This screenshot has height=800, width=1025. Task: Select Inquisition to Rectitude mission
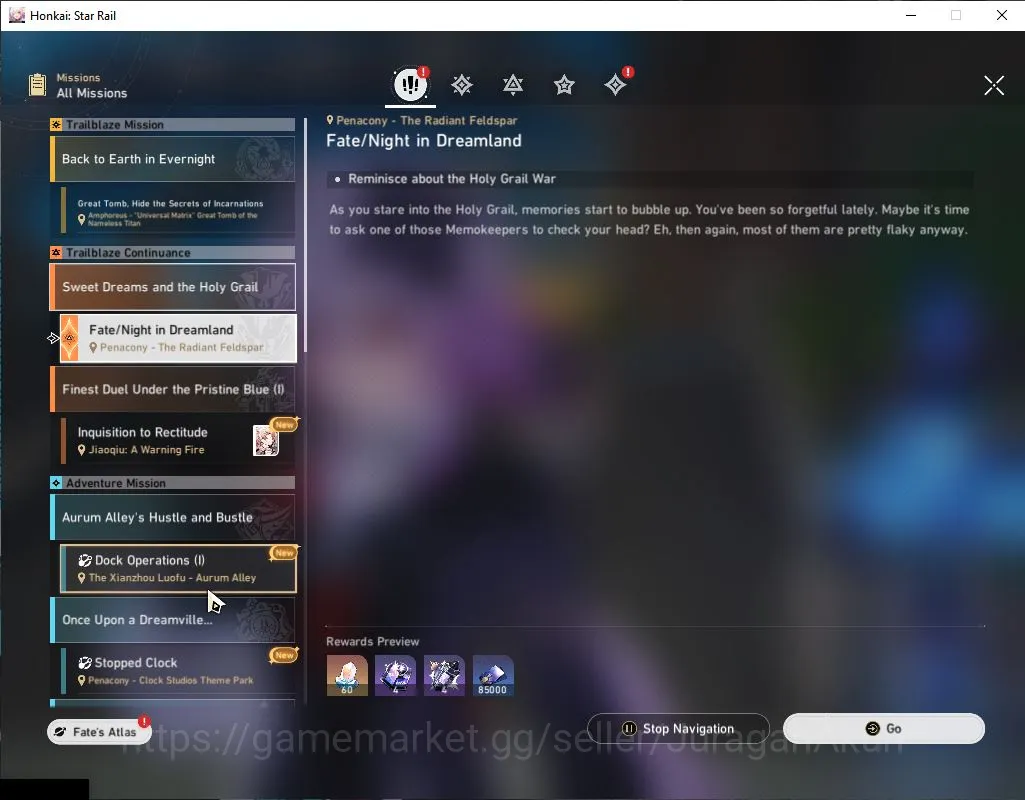tap(178, 441)
